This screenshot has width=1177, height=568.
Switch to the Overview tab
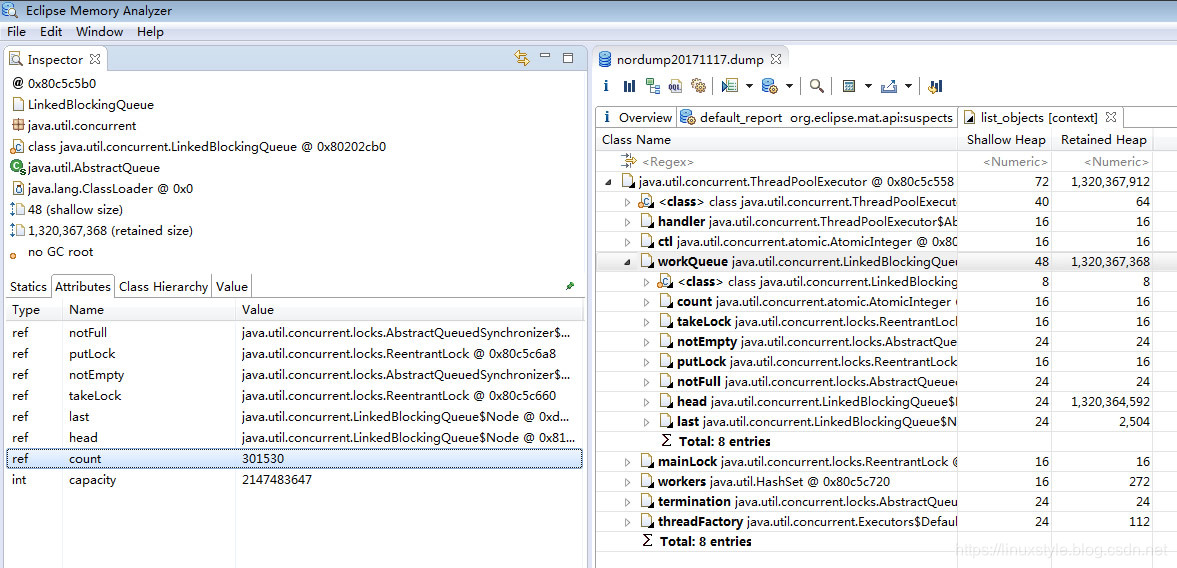point(637,117)
